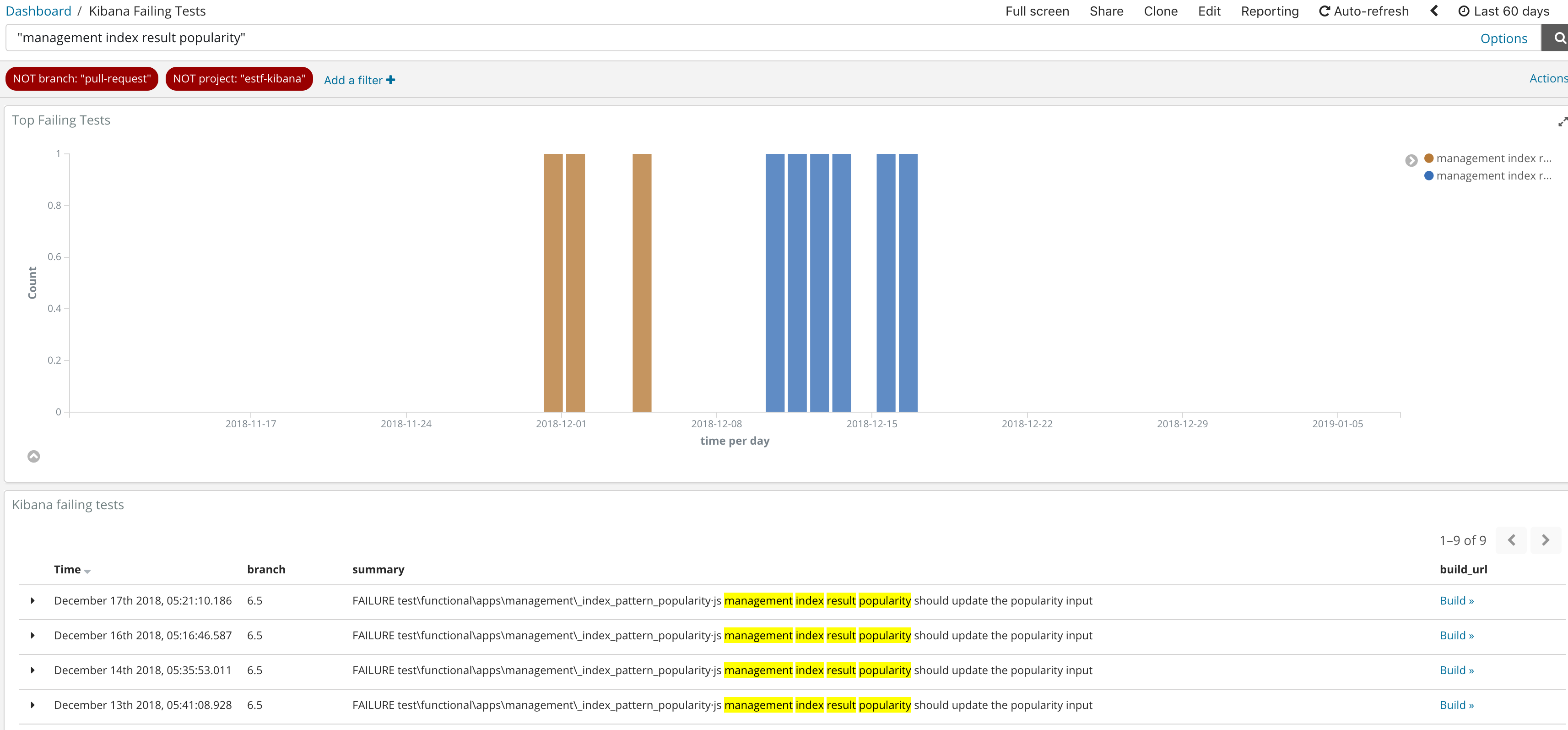Click the tan bar between 2018-12-01 and 2018-12-08
The image size is (1568, 730).
642,283
